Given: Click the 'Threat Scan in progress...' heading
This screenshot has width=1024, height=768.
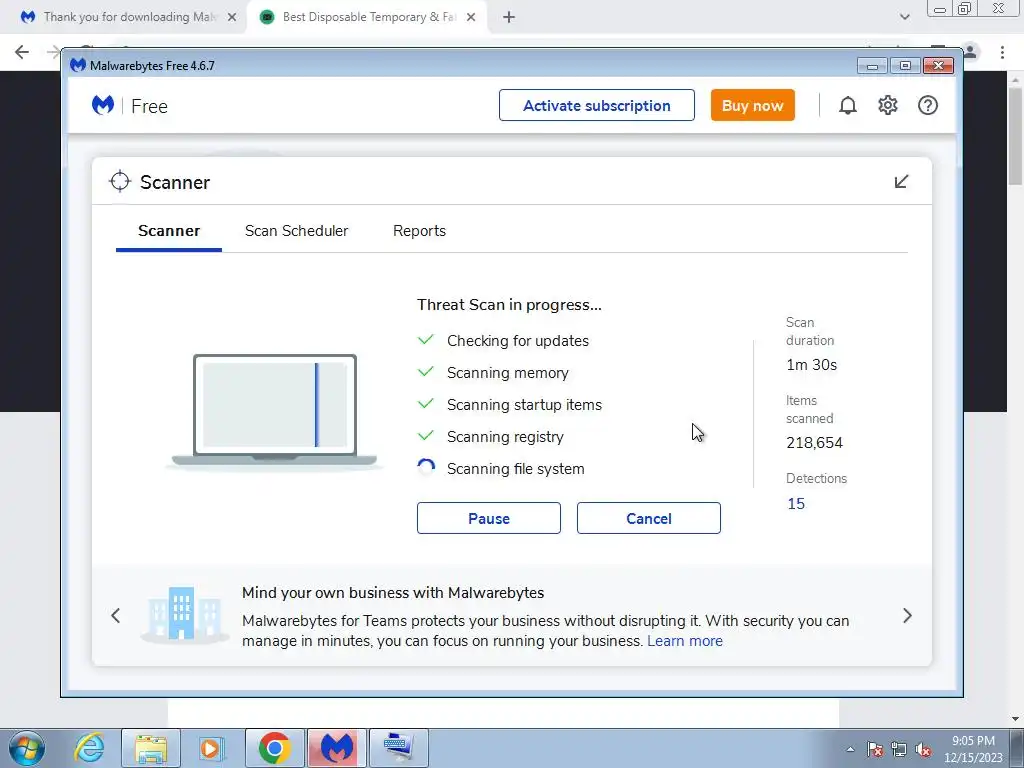Looking at the screenshot, I should click(x=509, y=305).
